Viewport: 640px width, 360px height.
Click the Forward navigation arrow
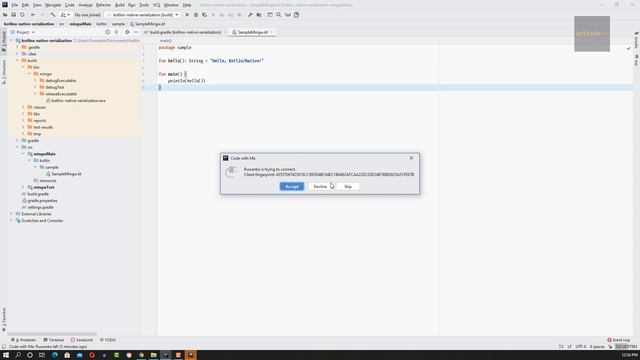(x=42, y=15)
